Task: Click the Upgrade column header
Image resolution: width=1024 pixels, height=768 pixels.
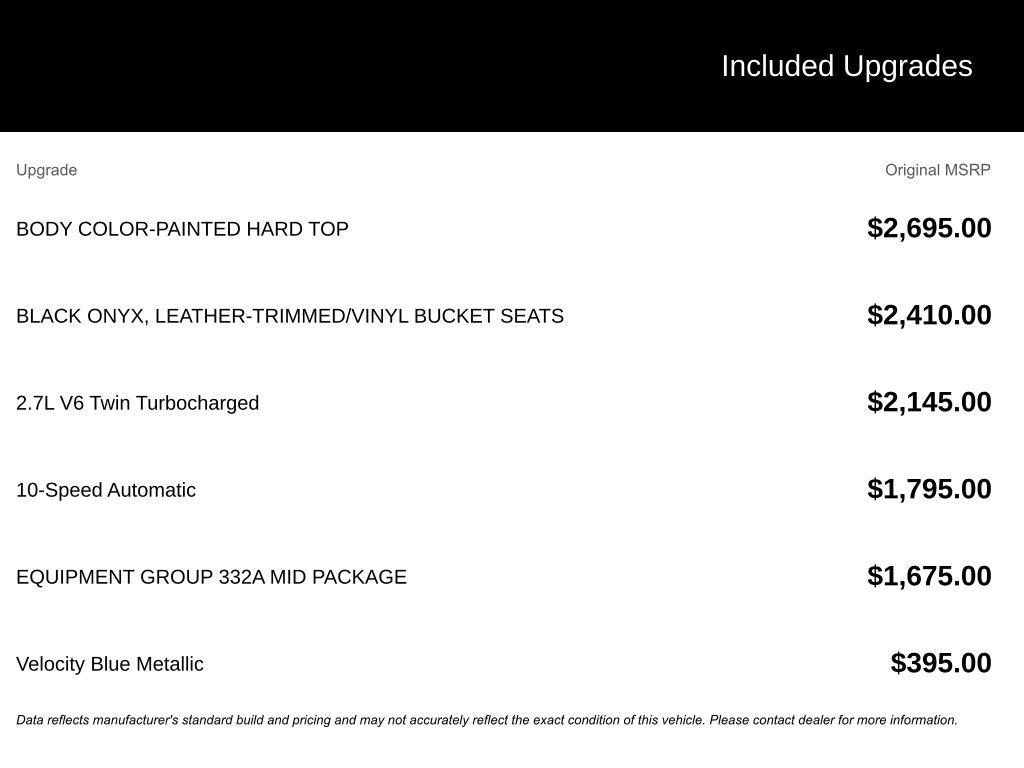Action: (x=46, y=170)
